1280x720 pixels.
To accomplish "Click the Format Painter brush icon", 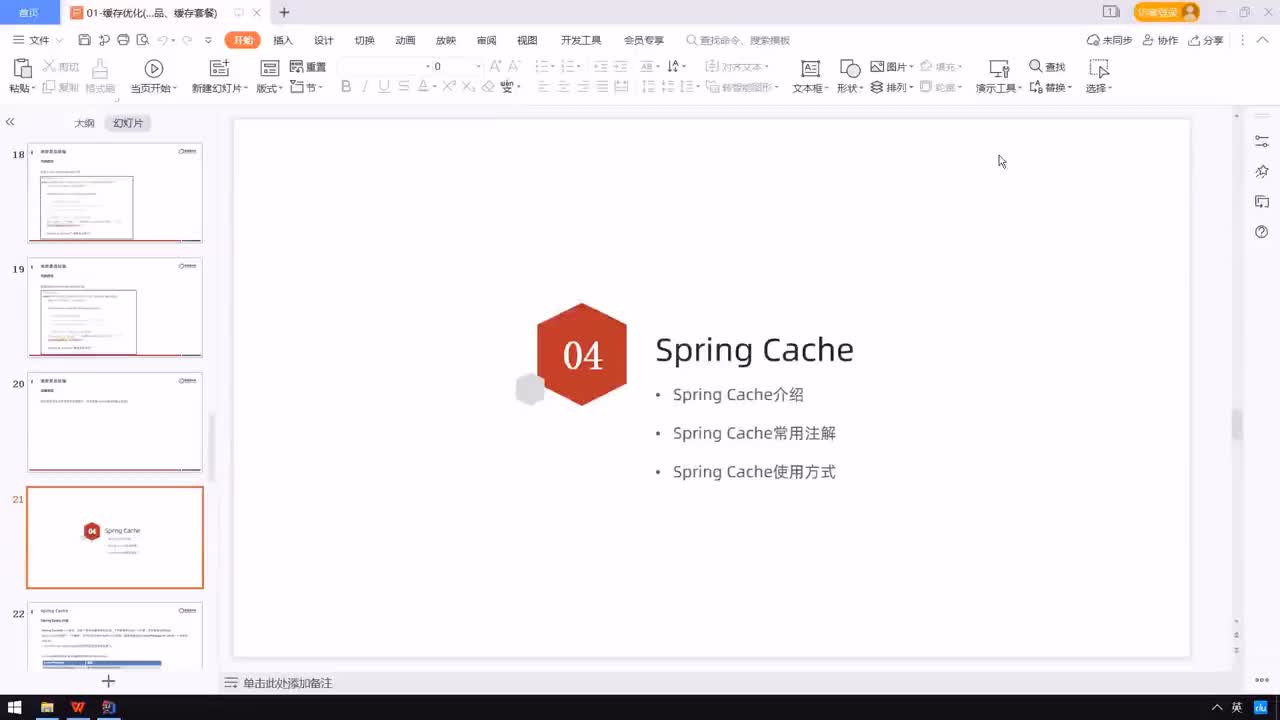I will pos(100,68).
